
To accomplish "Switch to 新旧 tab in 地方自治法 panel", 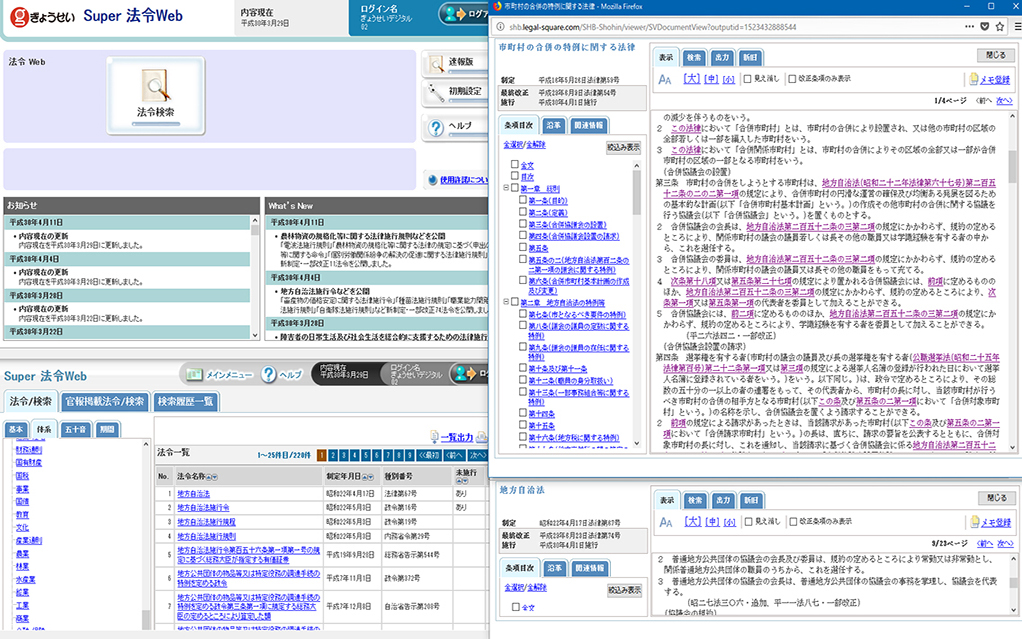I will tap(751, 500).
